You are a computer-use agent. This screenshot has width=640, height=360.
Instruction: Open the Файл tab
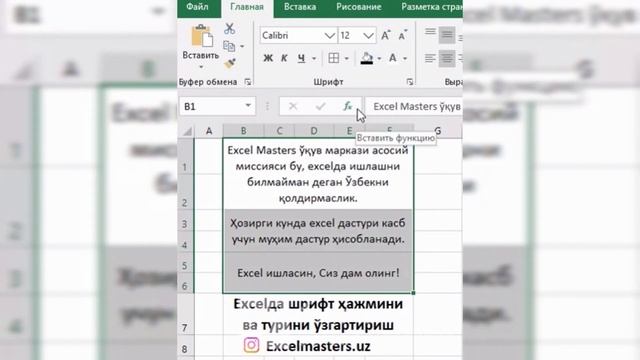tap(197, 7)
